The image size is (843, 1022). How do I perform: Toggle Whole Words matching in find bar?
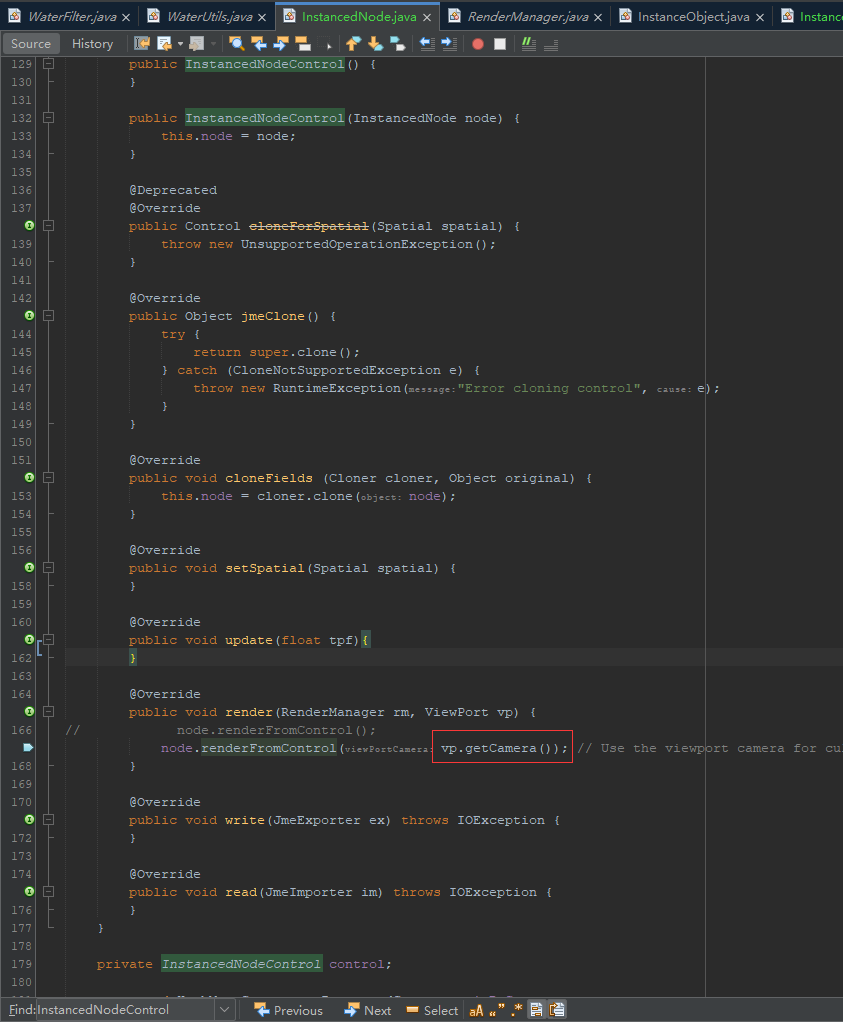(497, 1009)
